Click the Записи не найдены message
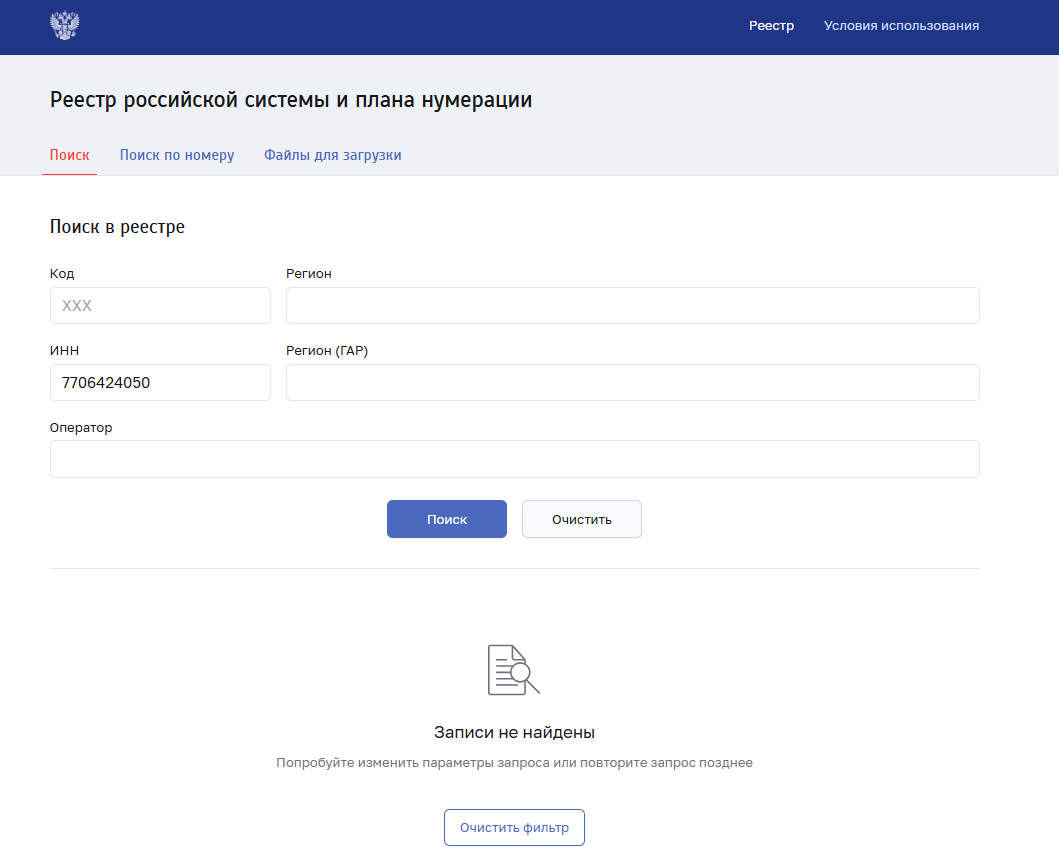1059x860 pixels. coord(514,732)
